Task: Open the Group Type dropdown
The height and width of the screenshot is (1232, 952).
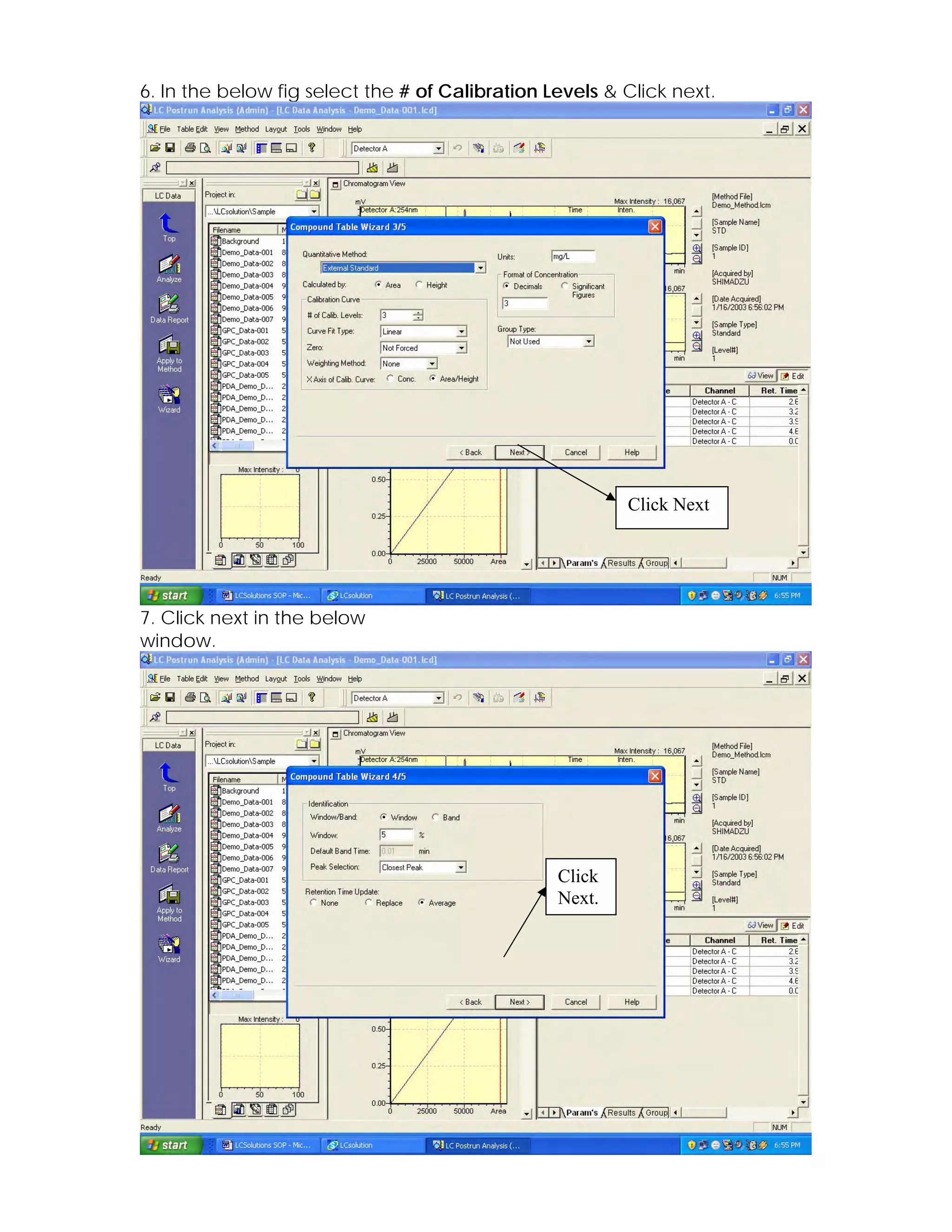Action: pos(588,341)
